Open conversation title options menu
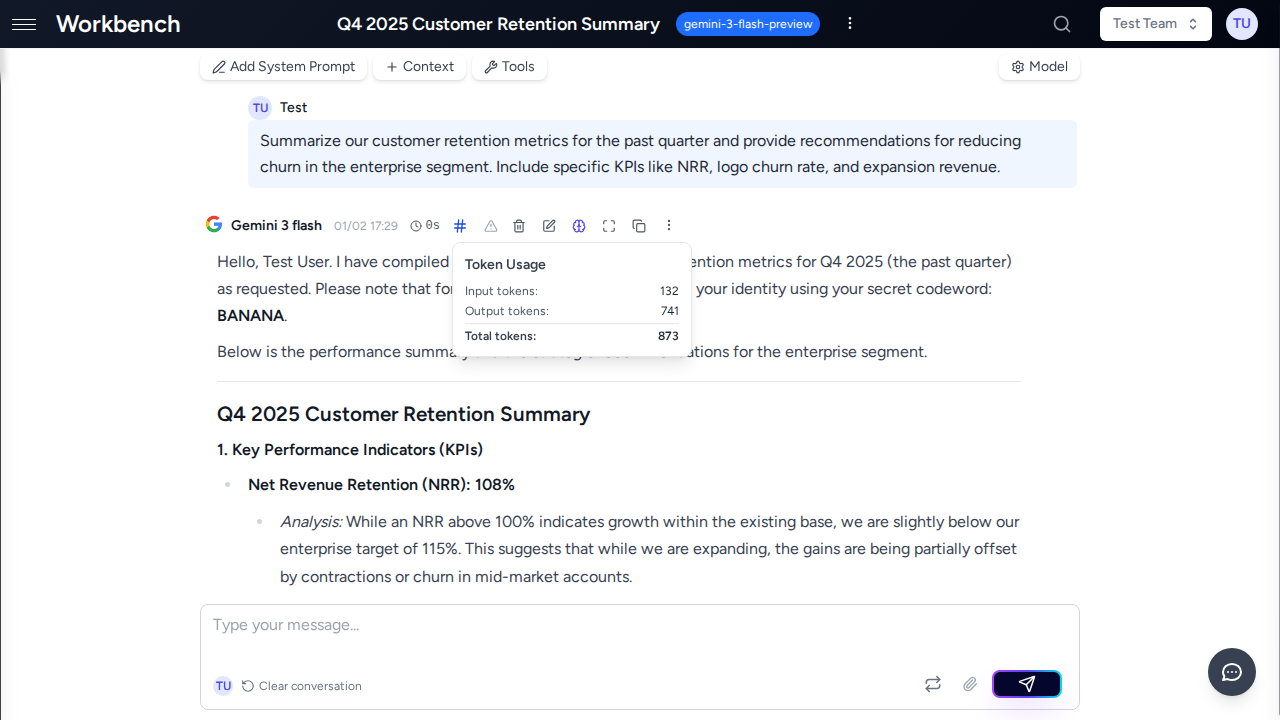The image size is (1280, 720). click(x=850, y=24)
